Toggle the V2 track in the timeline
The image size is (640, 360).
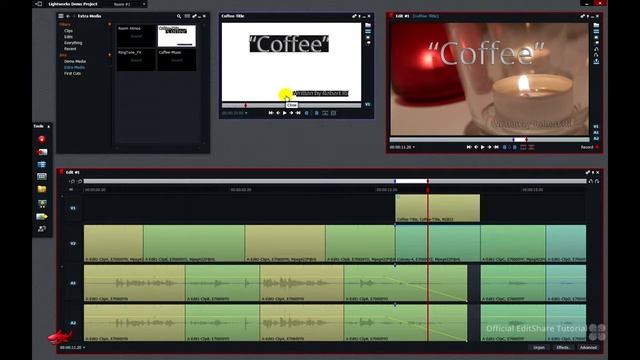[73, 244]
